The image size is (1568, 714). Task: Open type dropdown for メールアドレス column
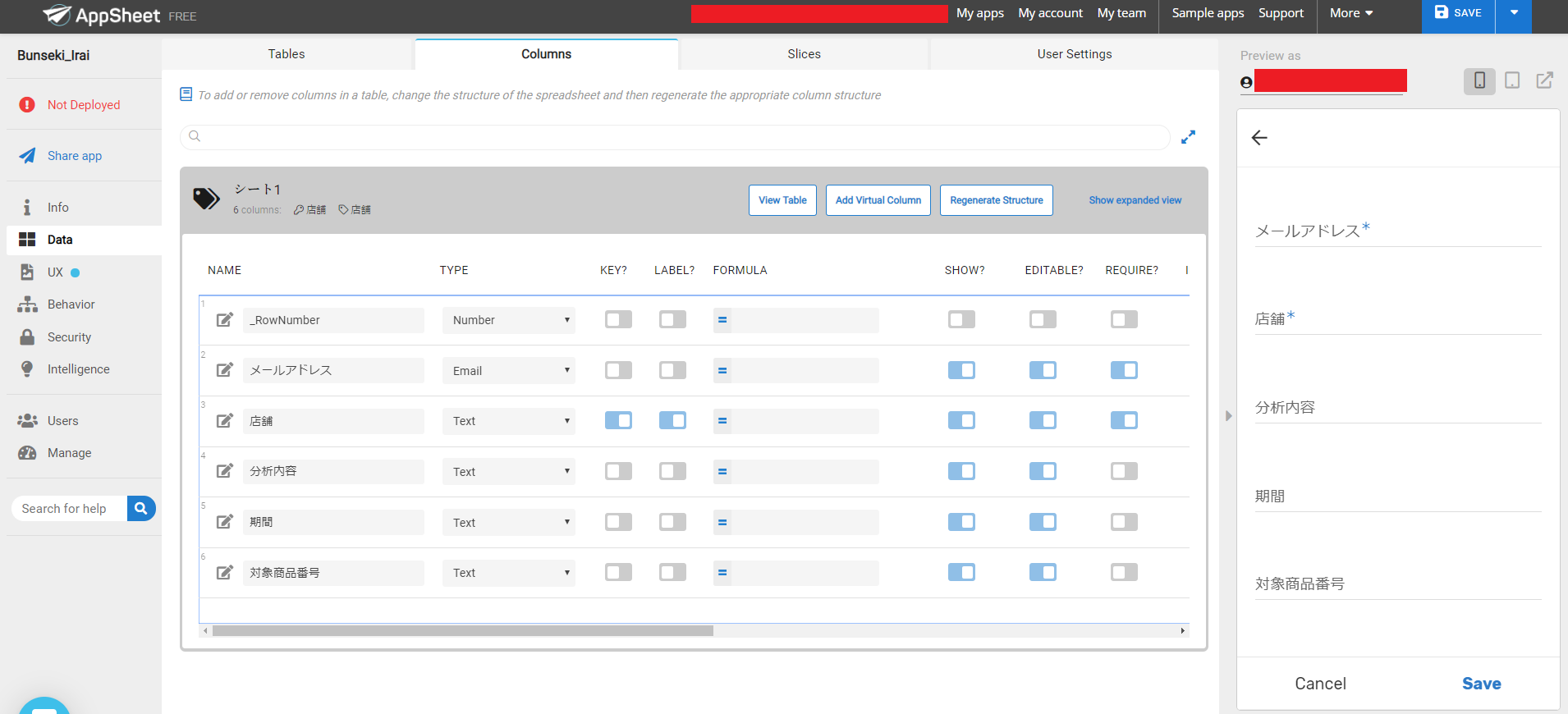508,371
